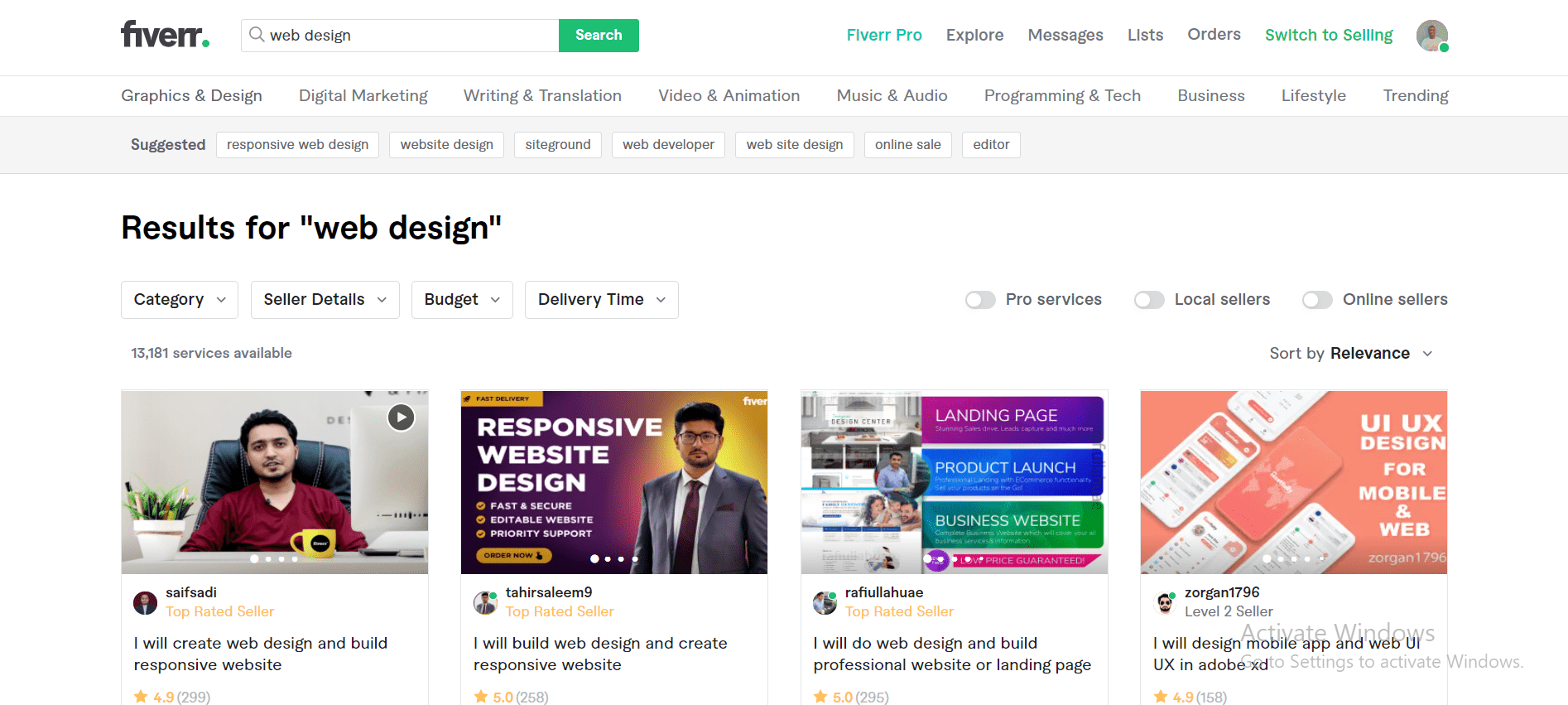Open the Budget filter dropdown
The image size is (1568, 705).
pyautogui.click(x=462, y=300)
